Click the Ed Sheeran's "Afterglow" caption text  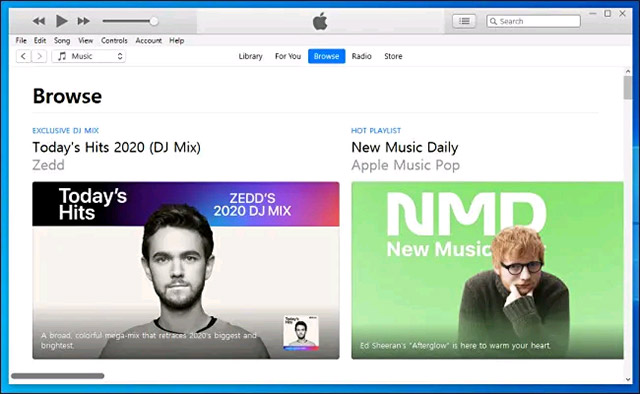[x=455, y=345]
